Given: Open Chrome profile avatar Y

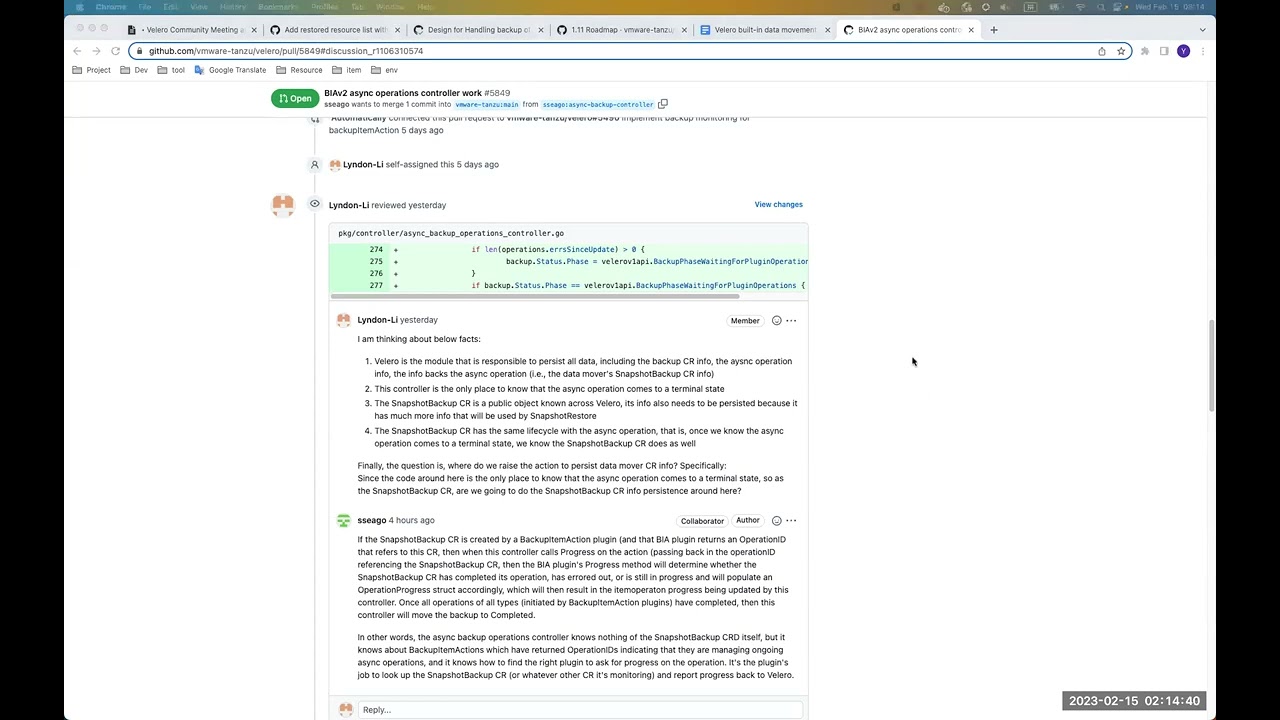Looking at the screenshot, I should pyautogui.click(x=1183, y=51).
